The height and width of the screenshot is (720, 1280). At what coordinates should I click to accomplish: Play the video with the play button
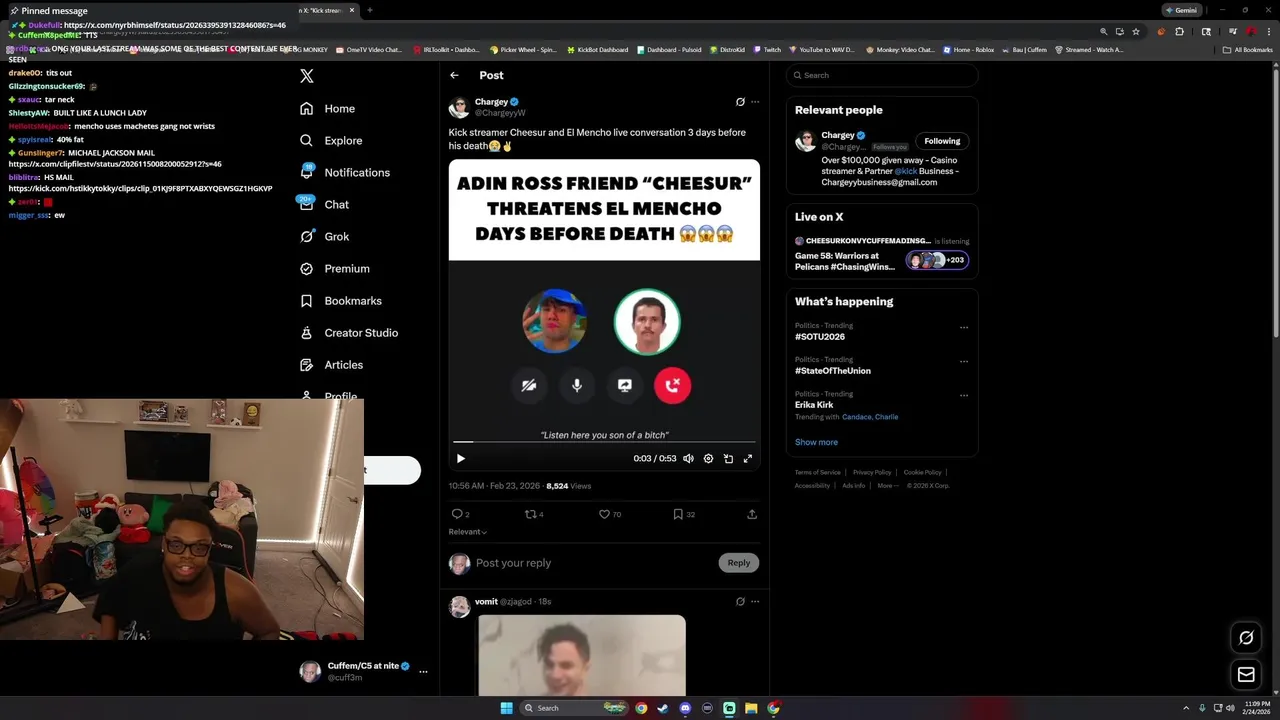[x=461, y=459]
